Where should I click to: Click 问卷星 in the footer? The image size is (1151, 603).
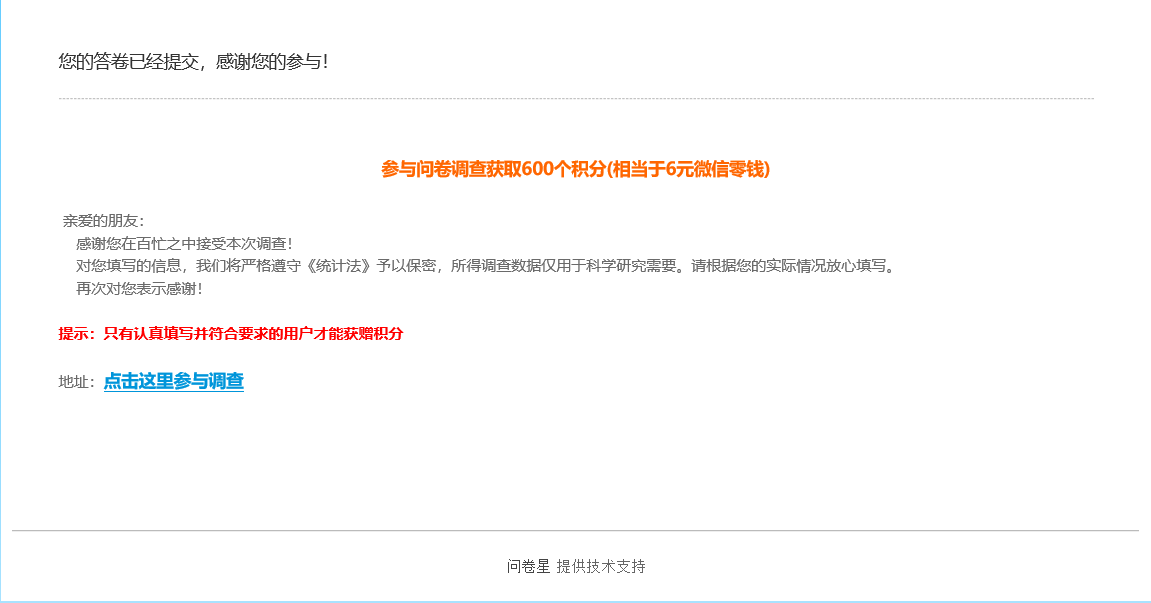tap(528, 566)
